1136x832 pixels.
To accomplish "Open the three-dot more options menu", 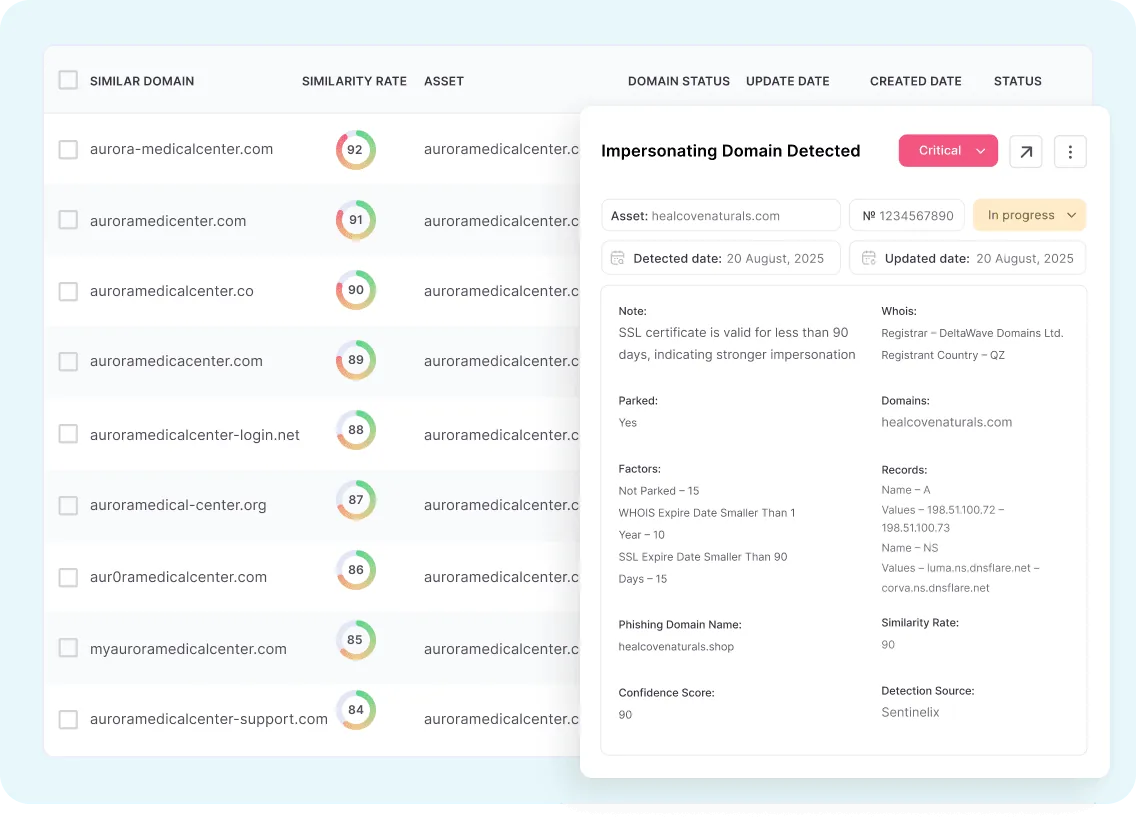I will (x=1070, y=151).
